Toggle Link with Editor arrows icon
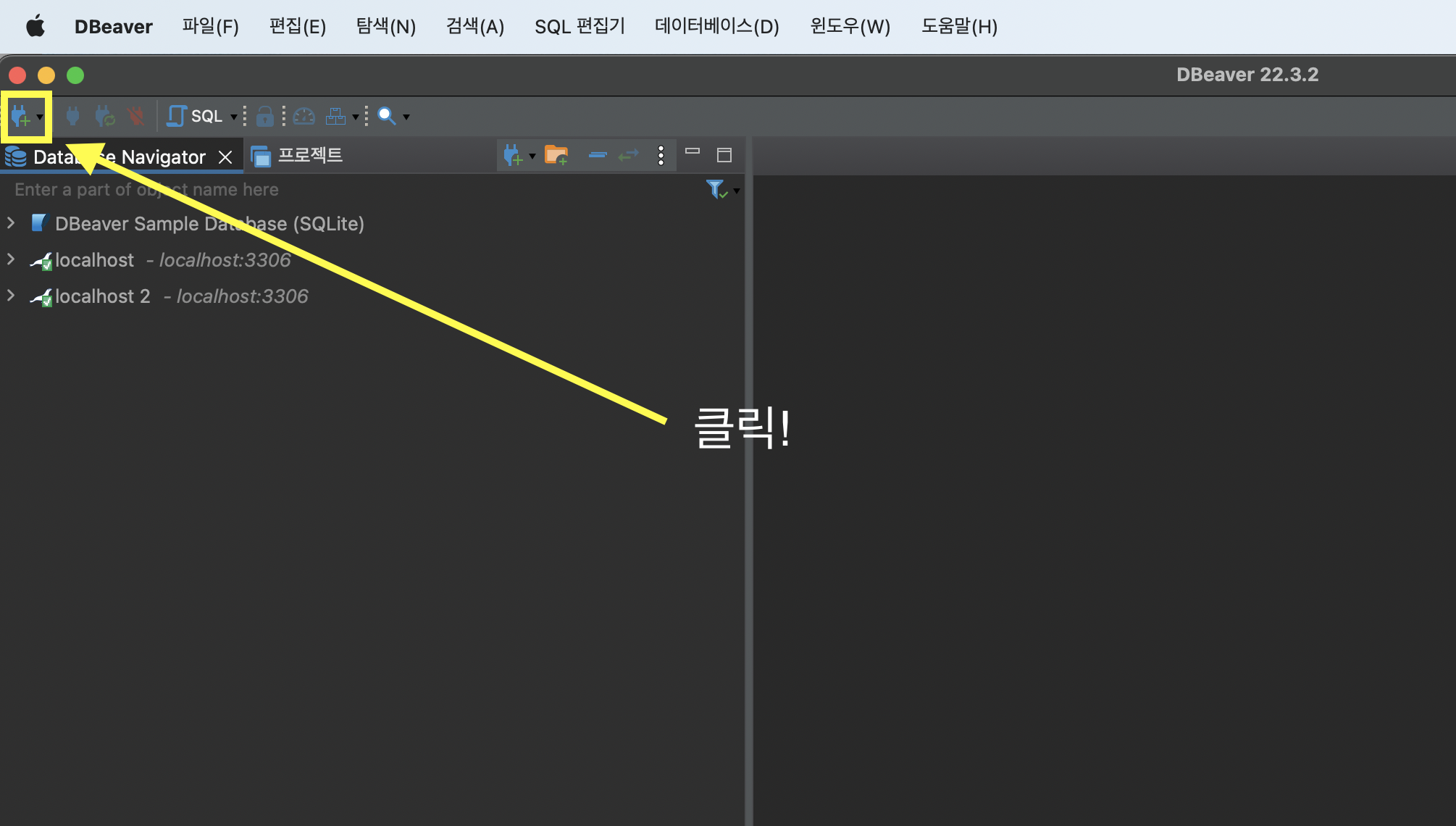Viewport: 1456px width, 826px height. coord(629,155)
